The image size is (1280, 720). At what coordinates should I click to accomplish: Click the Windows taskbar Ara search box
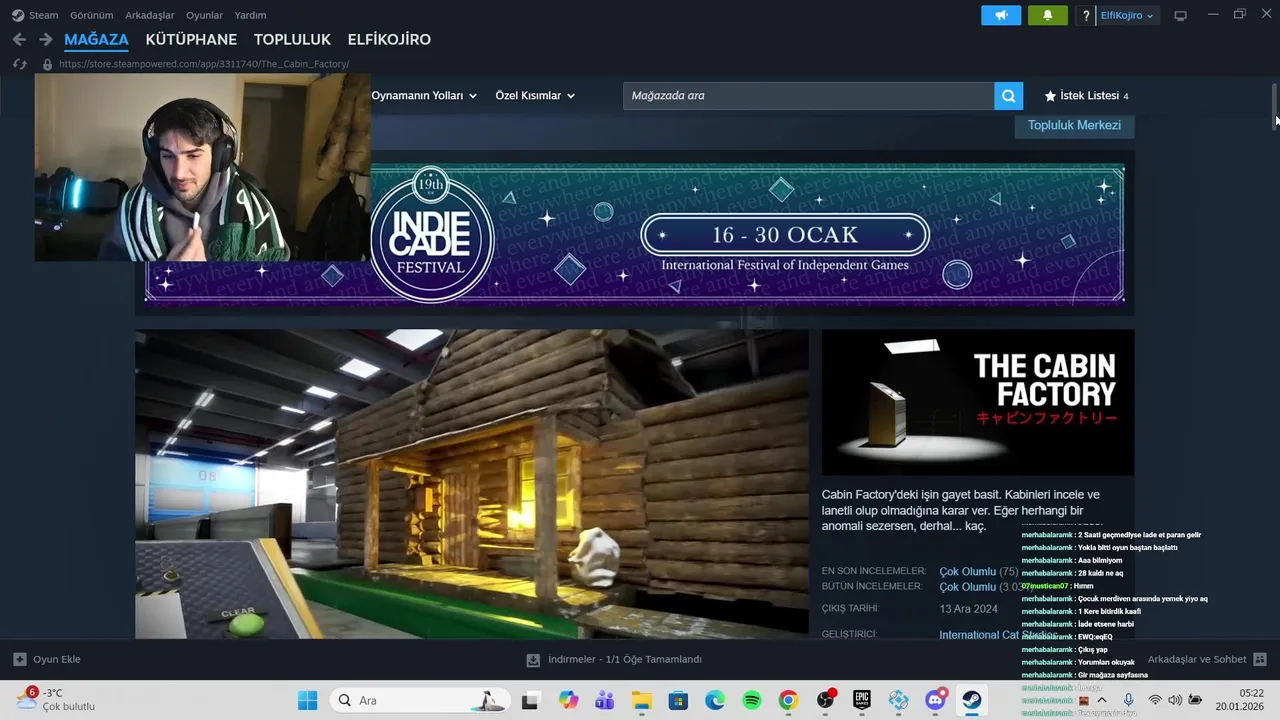click(x=418, y=700)
